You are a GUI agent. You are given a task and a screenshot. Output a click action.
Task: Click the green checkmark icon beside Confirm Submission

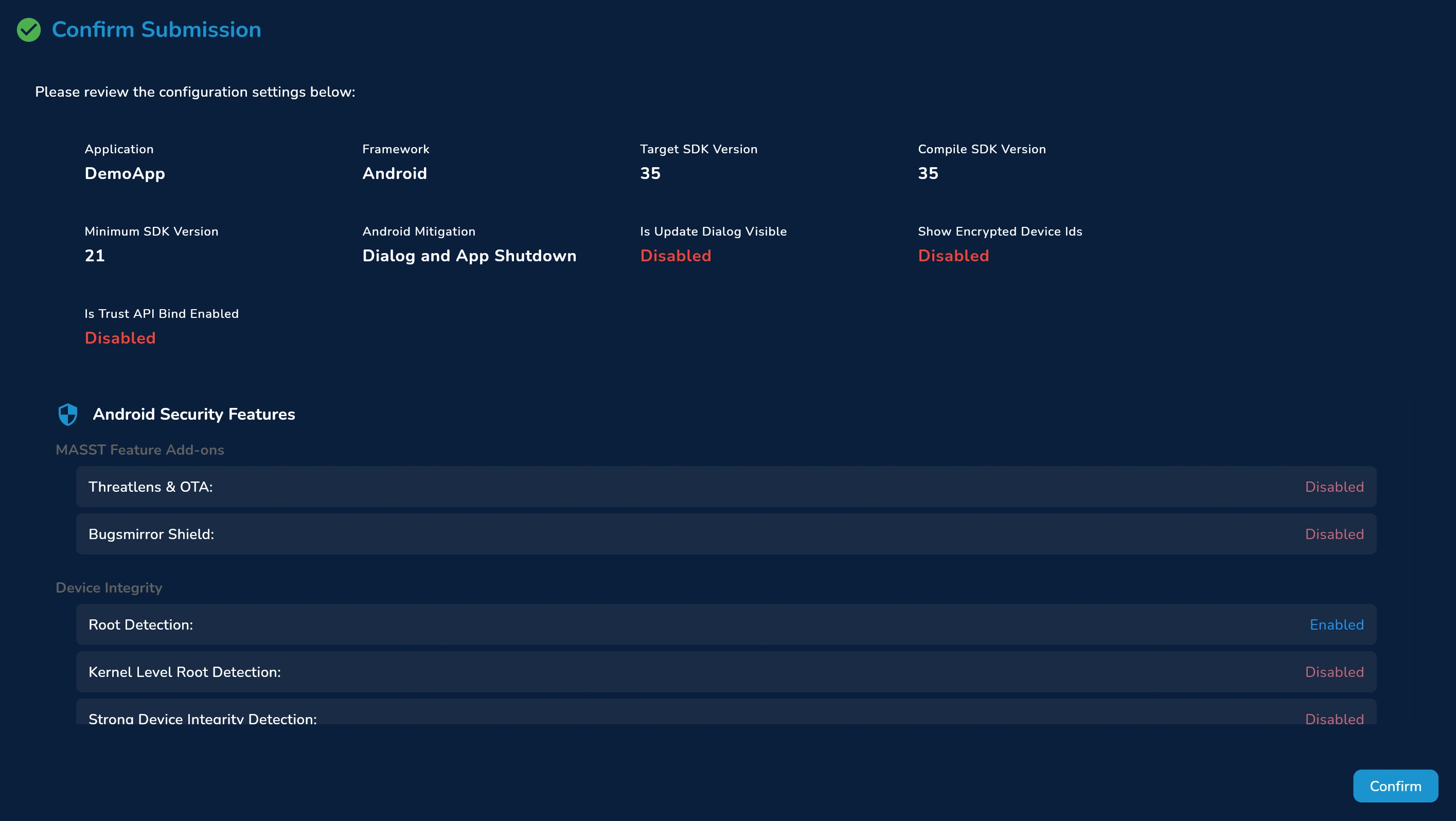(x=29, y=30)
